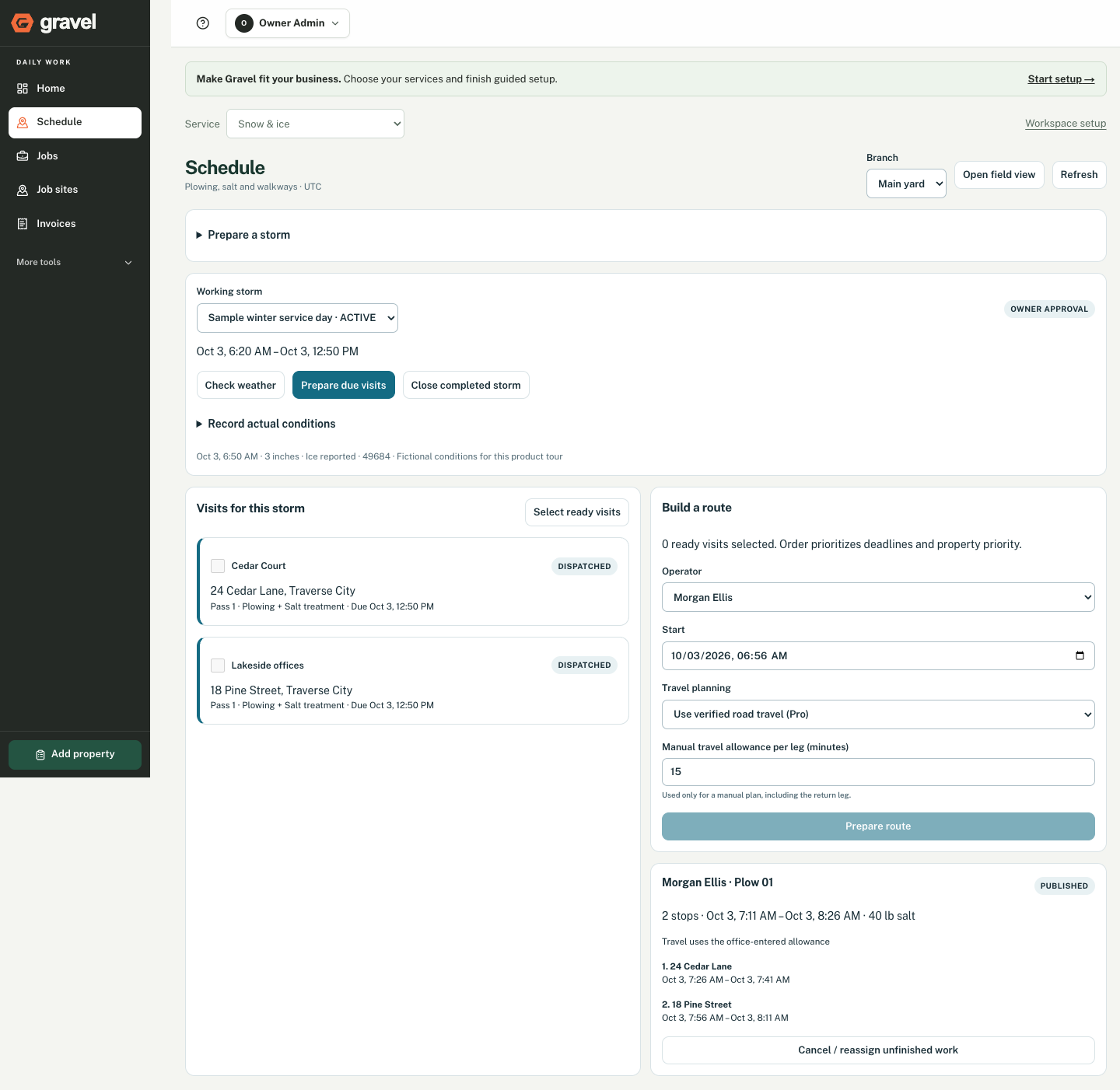Click the Owner Admin avatar circle
The image size is (1120, 1090).
click(244, 23)
